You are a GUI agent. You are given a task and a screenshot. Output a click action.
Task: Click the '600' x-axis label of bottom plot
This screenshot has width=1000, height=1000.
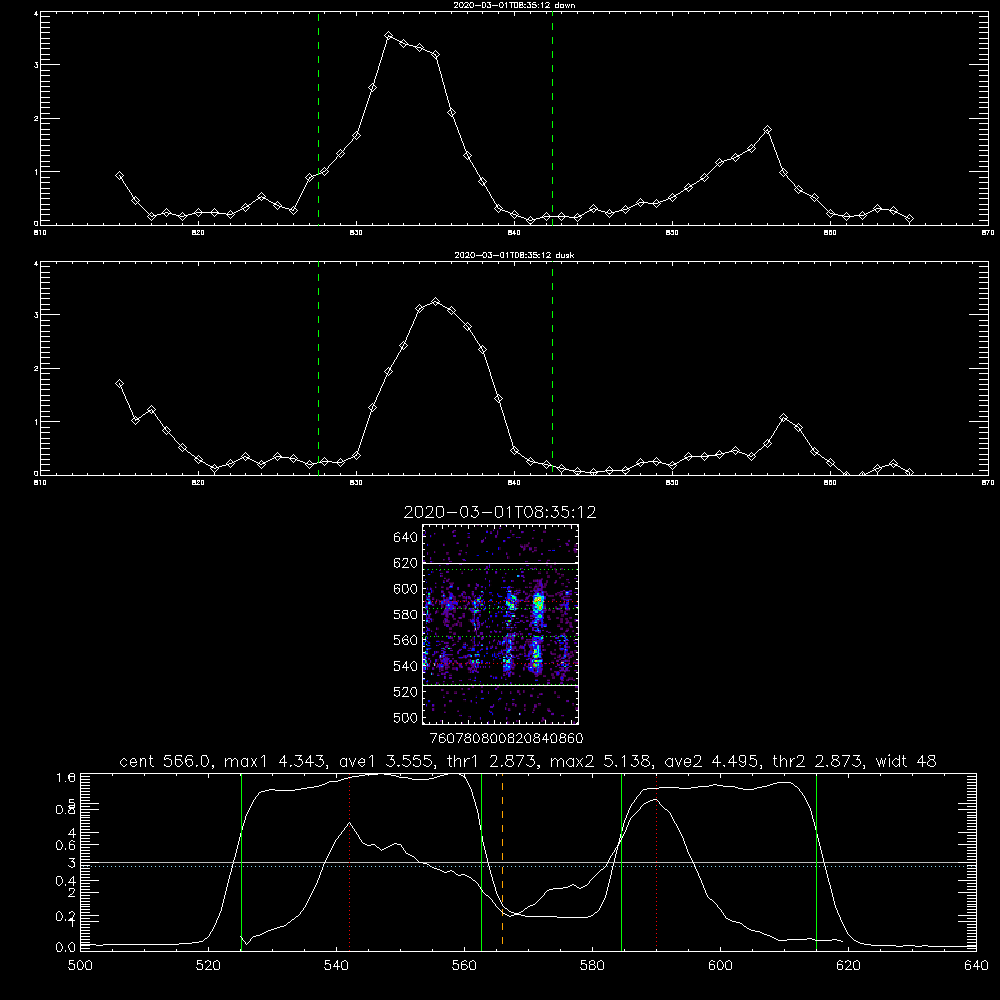721,966
